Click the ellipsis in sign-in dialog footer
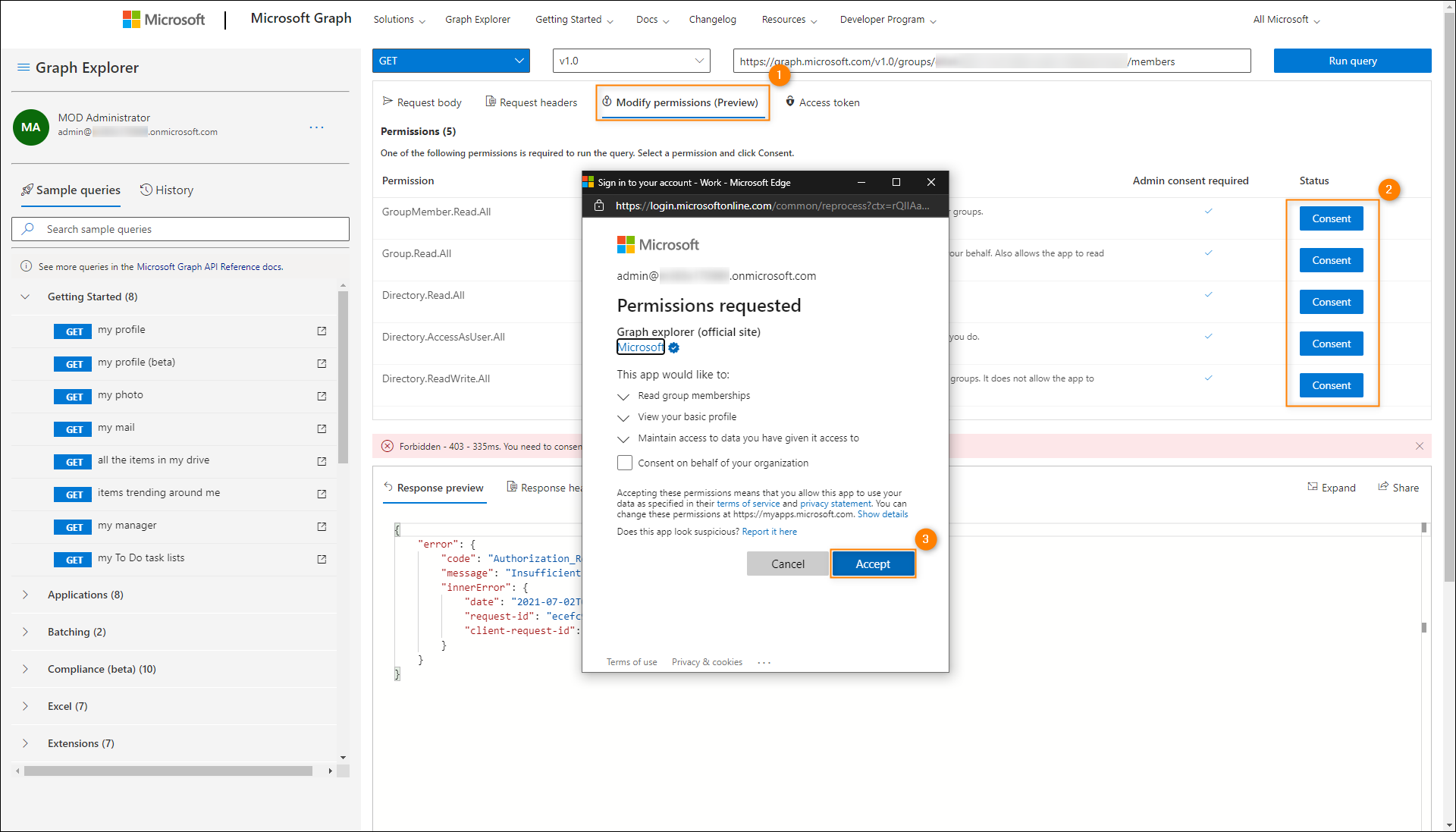 (764, 662)
